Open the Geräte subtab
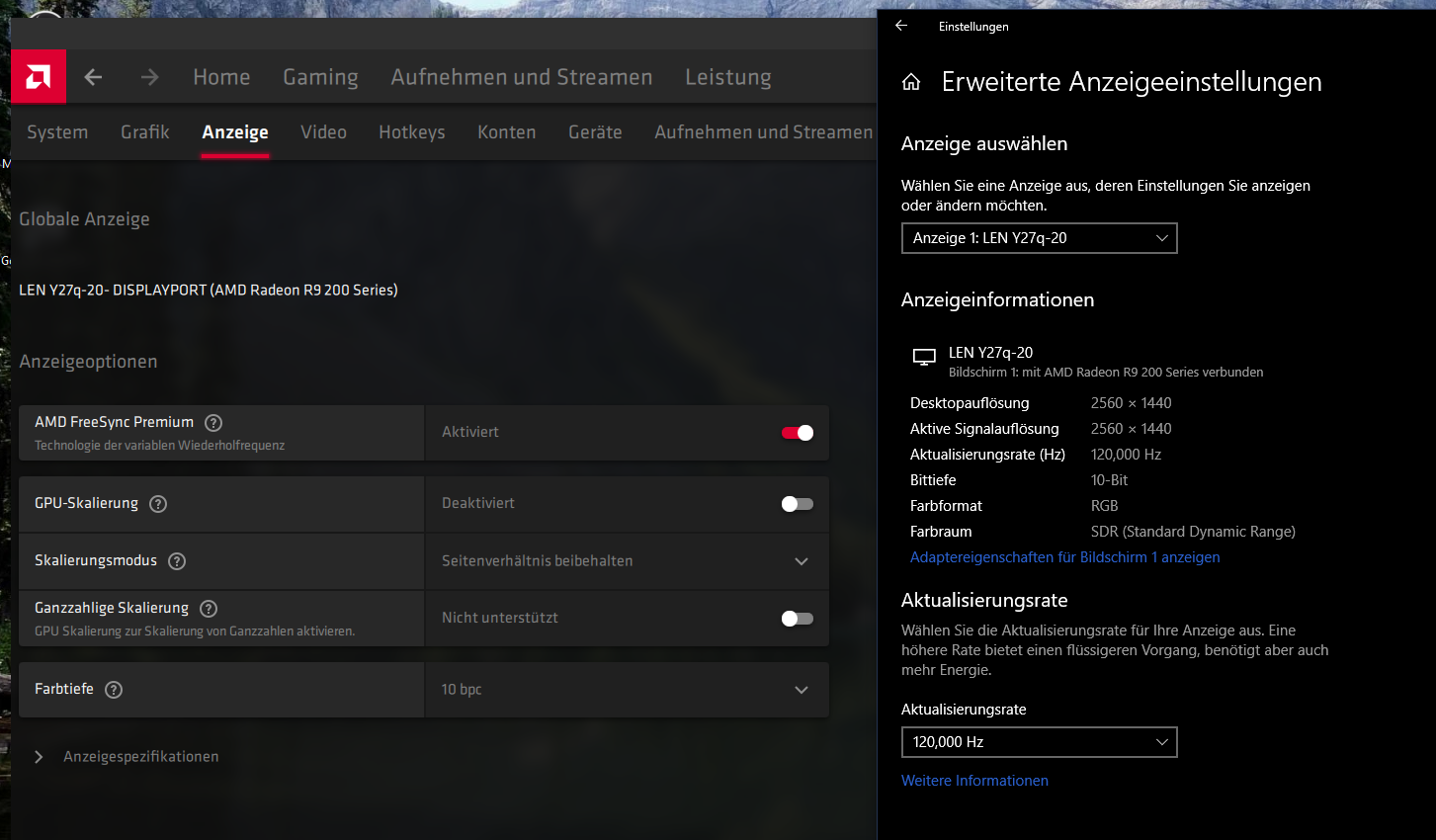 point(595,132)
